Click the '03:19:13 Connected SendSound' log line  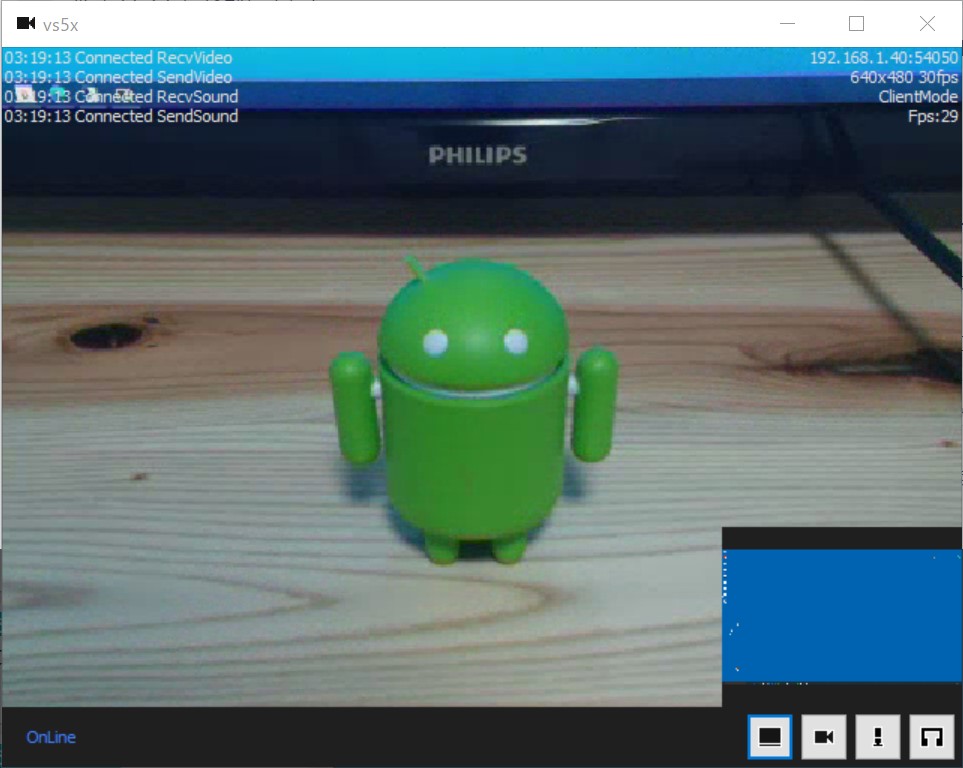122,117
